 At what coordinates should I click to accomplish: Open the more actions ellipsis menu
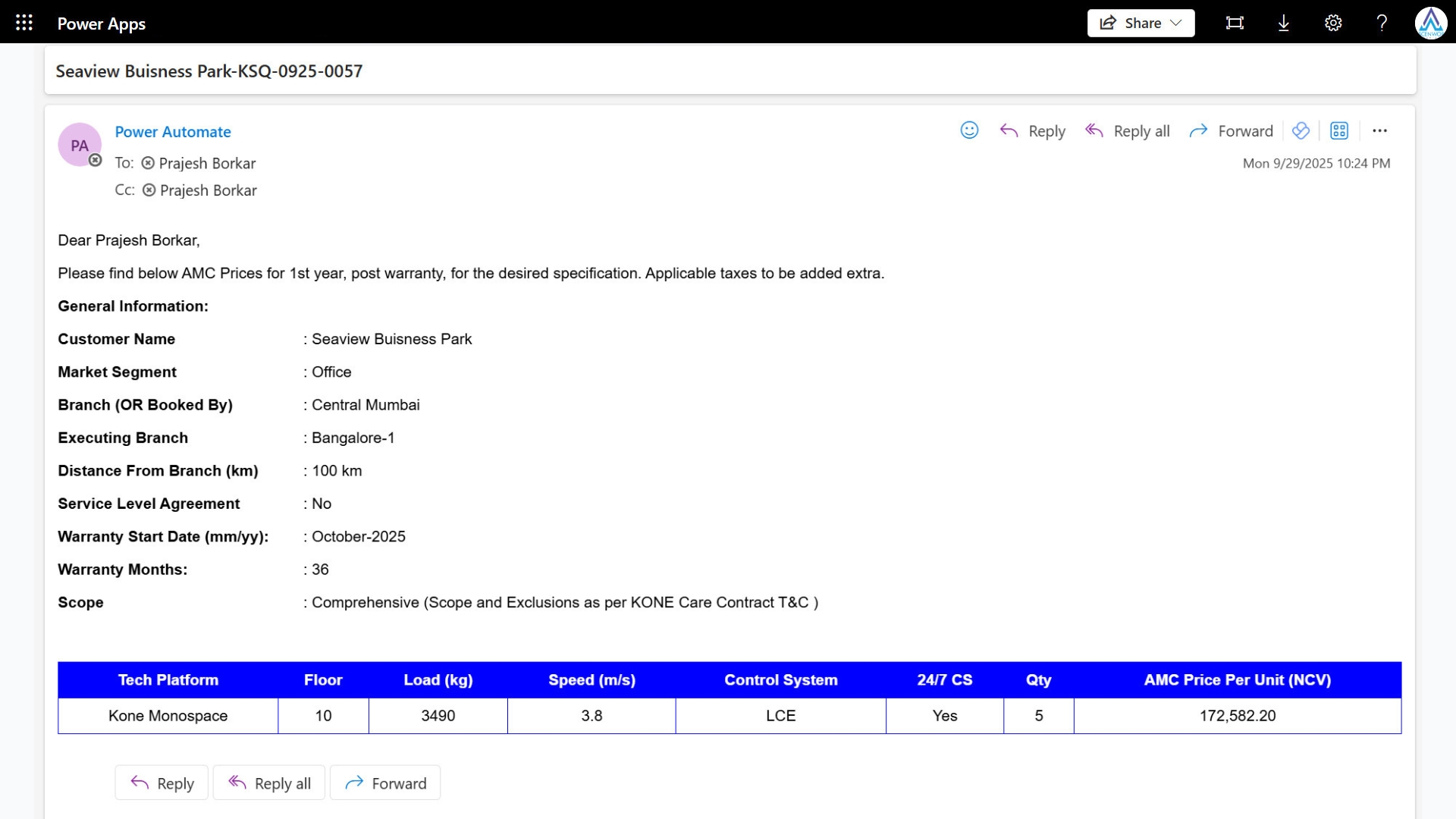1379,130
